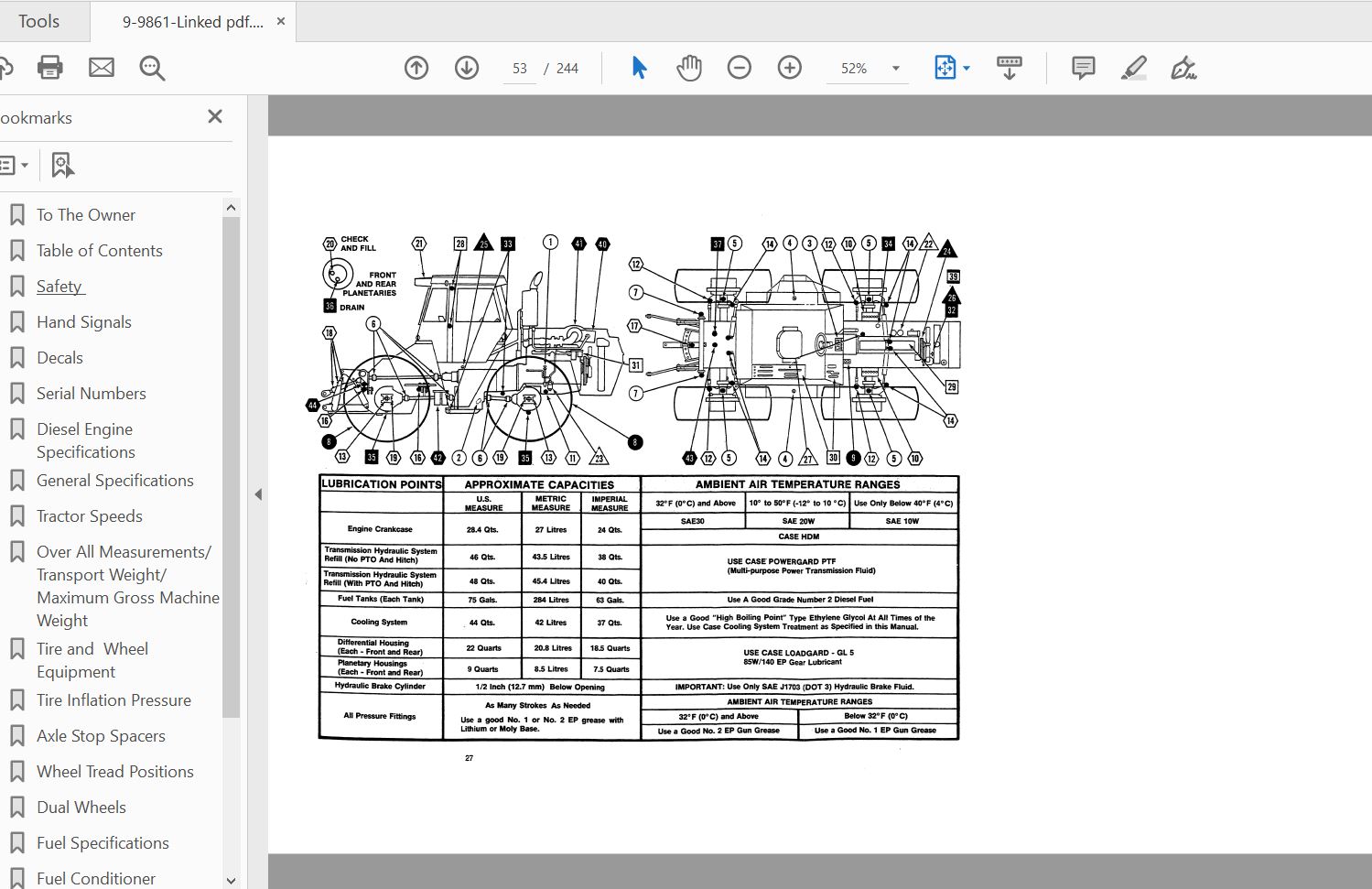The width and height of the screenshot is (1372, 889).
Task: Switch to the Tools tab
Action: pyautogui.click(x=40, y=20)
